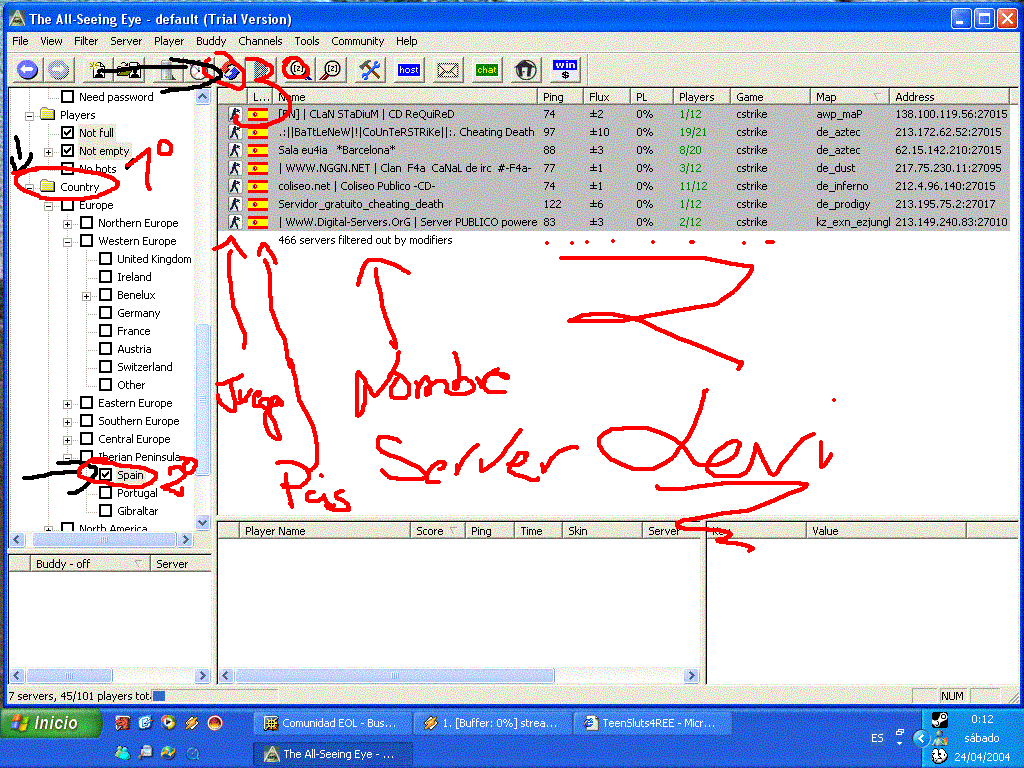The height and width of the screenshot is (768, 1024).
Task: Open the Channels menu
Action: [260, 41]
